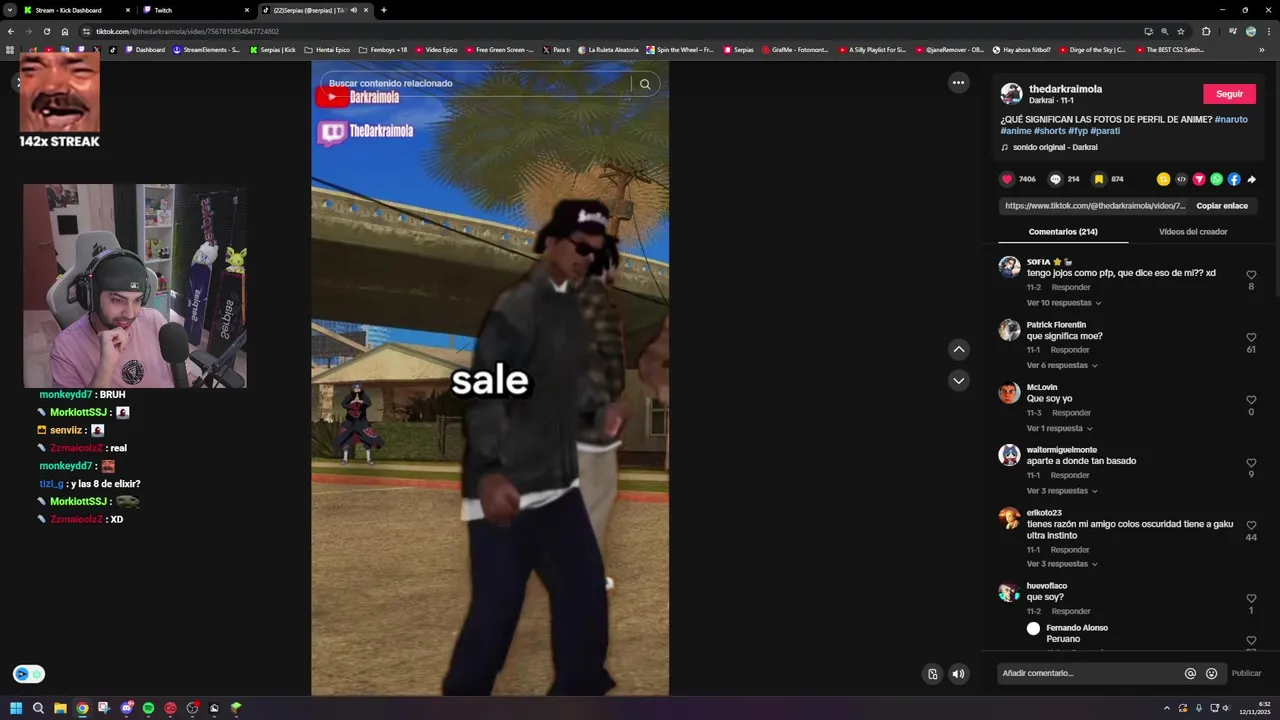Click Responder under SOFIA's comment
The image size is (1280, 720).
coord(1071,287)
